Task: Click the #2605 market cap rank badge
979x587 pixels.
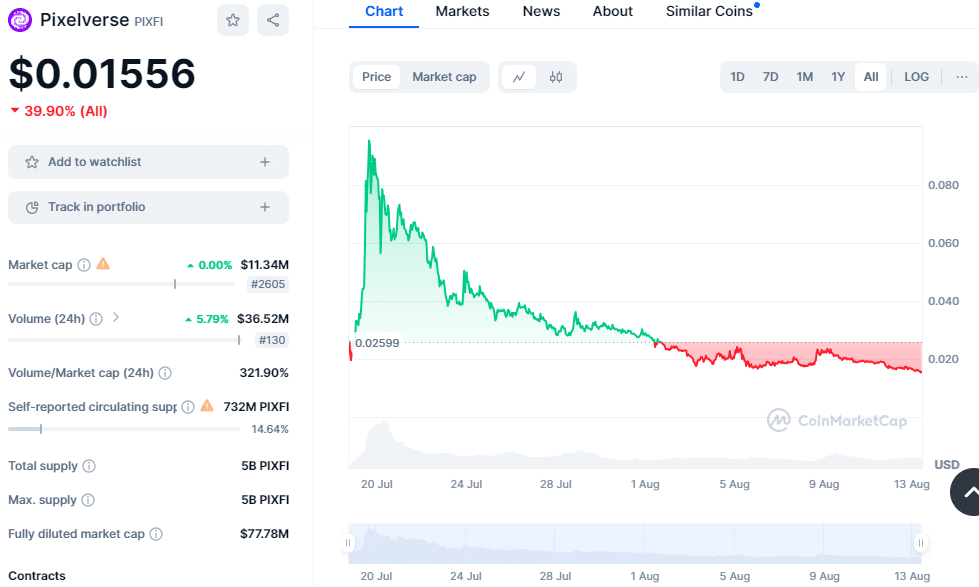Action: click(x=268, y=285)
